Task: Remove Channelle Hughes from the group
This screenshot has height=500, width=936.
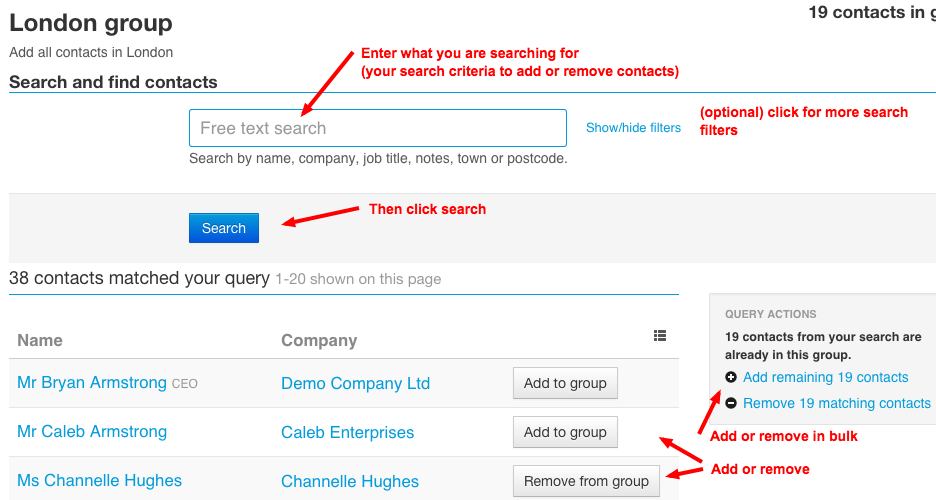Action: pos(586,481)
